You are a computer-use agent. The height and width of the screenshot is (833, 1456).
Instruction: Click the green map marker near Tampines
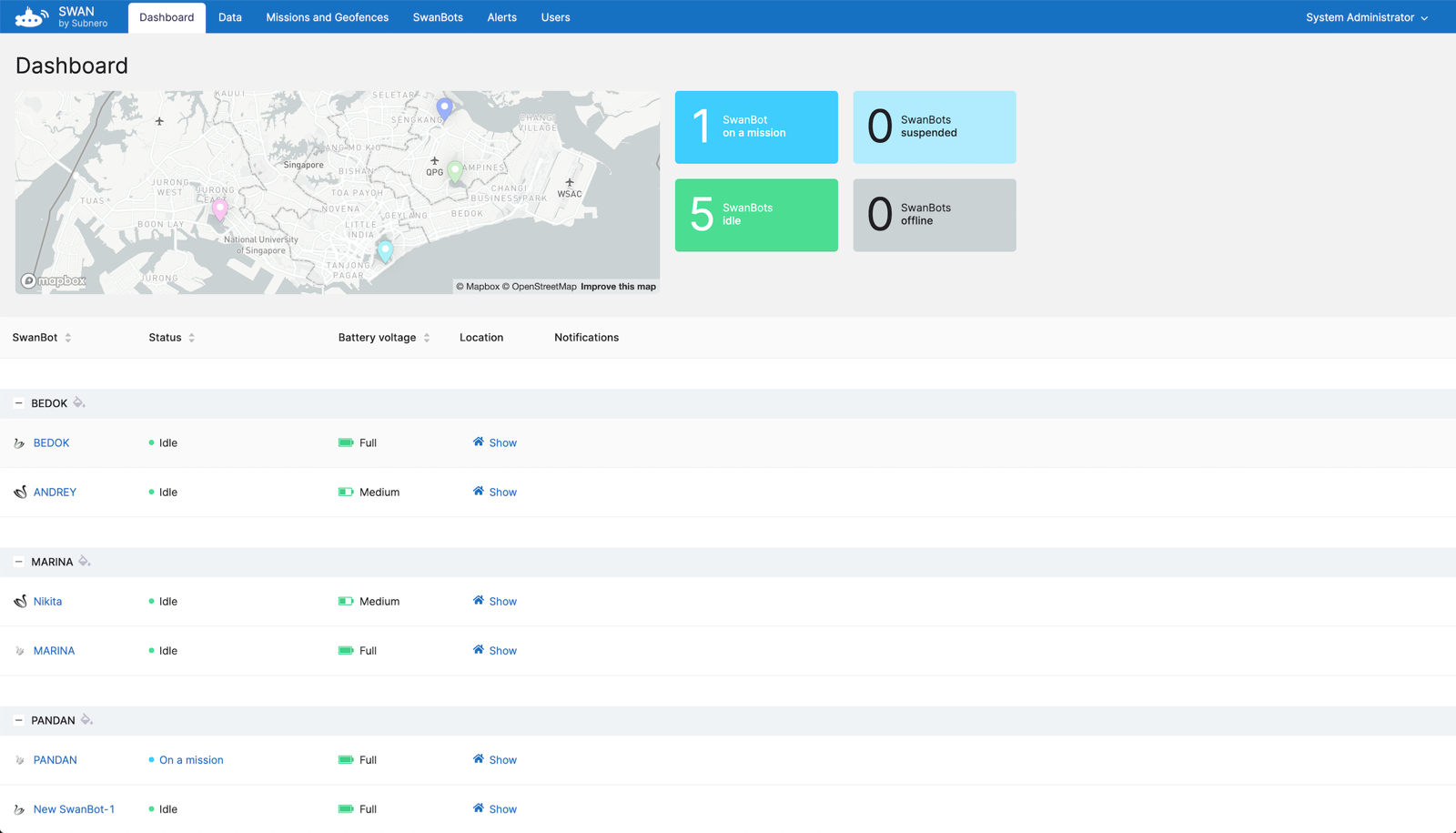pyautogui.click(x=455, y=171)
